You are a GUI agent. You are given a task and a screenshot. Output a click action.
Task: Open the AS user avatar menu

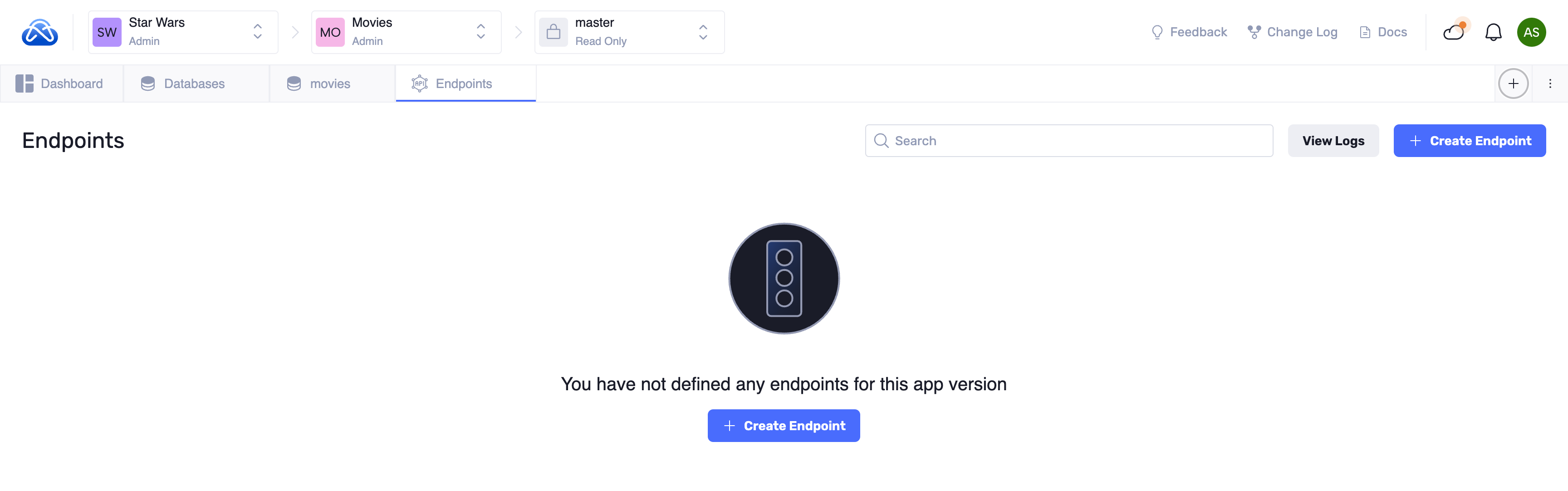click(x=1531, y=32)
